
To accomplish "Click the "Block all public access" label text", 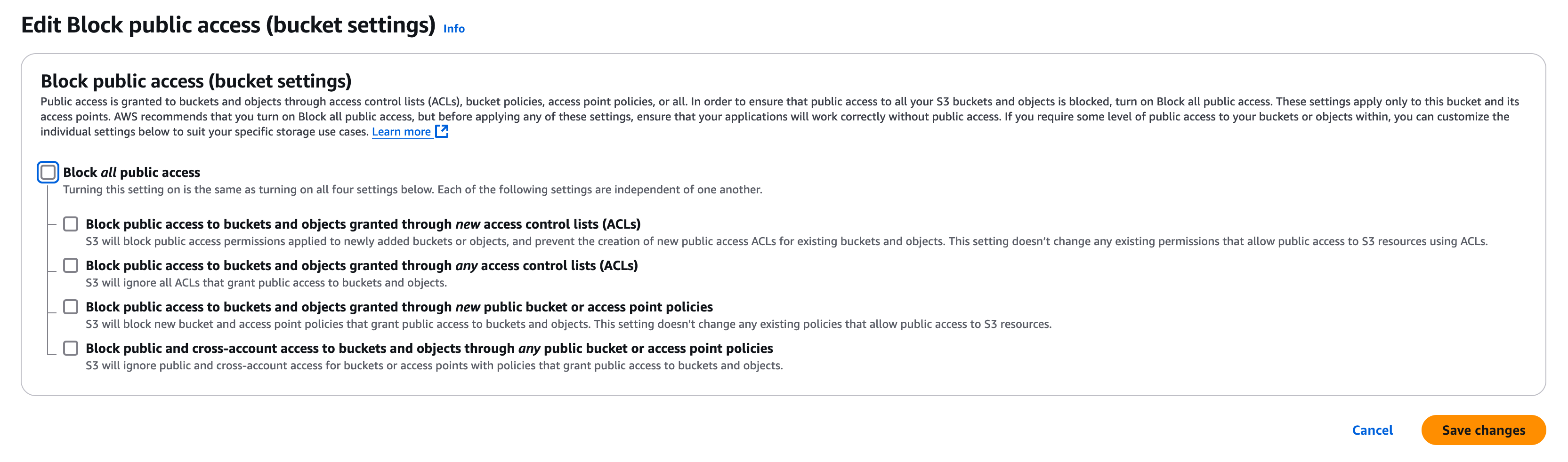I will (131, 173).
